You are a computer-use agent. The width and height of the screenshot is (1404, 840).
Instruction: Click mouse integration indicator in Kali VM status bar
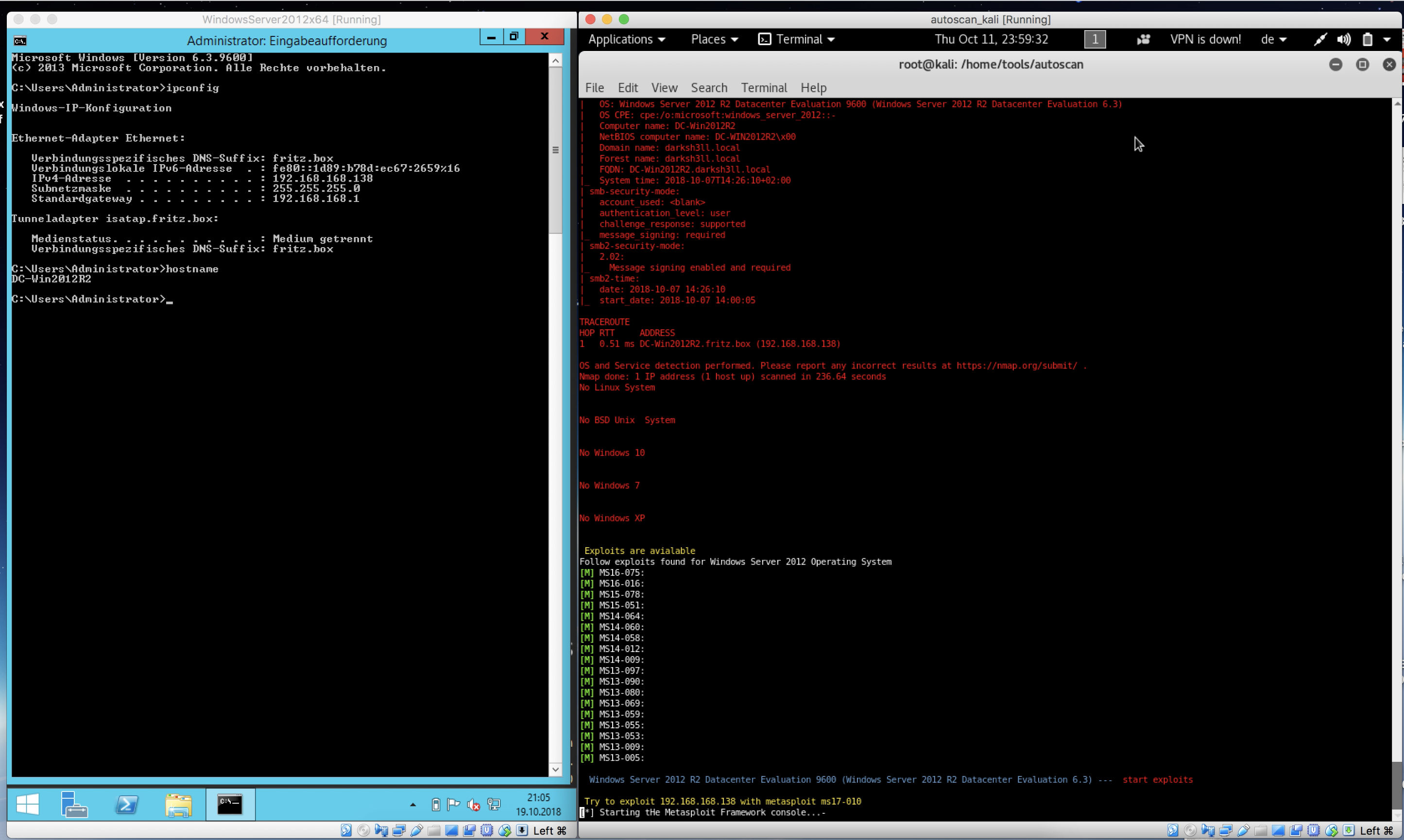click(1331, 830)
